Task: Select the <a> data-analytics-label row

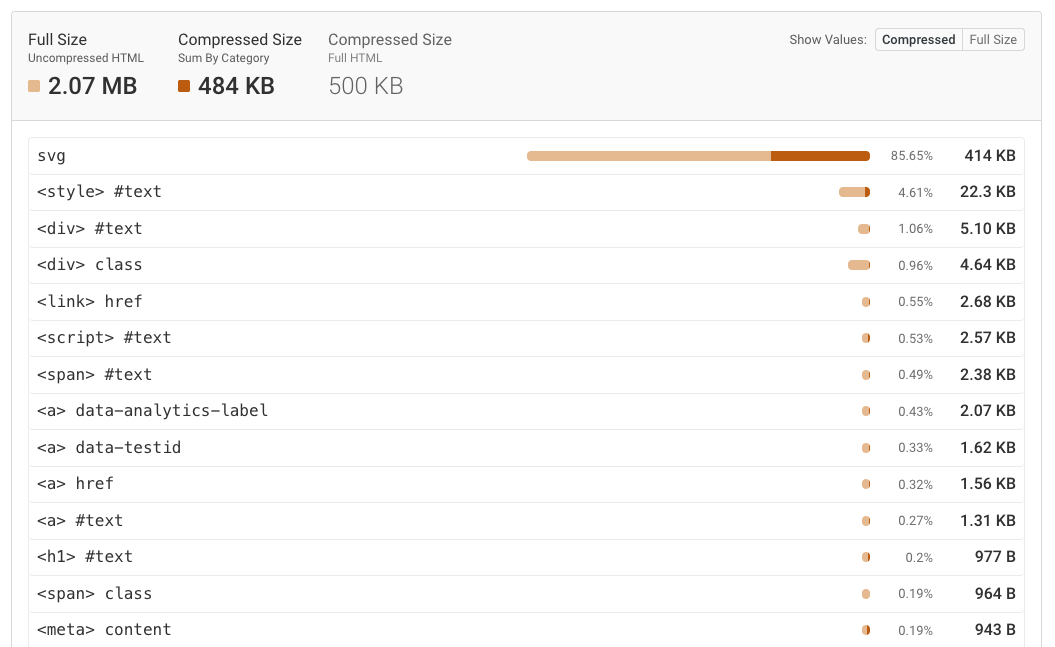Action: coord(300,411)
